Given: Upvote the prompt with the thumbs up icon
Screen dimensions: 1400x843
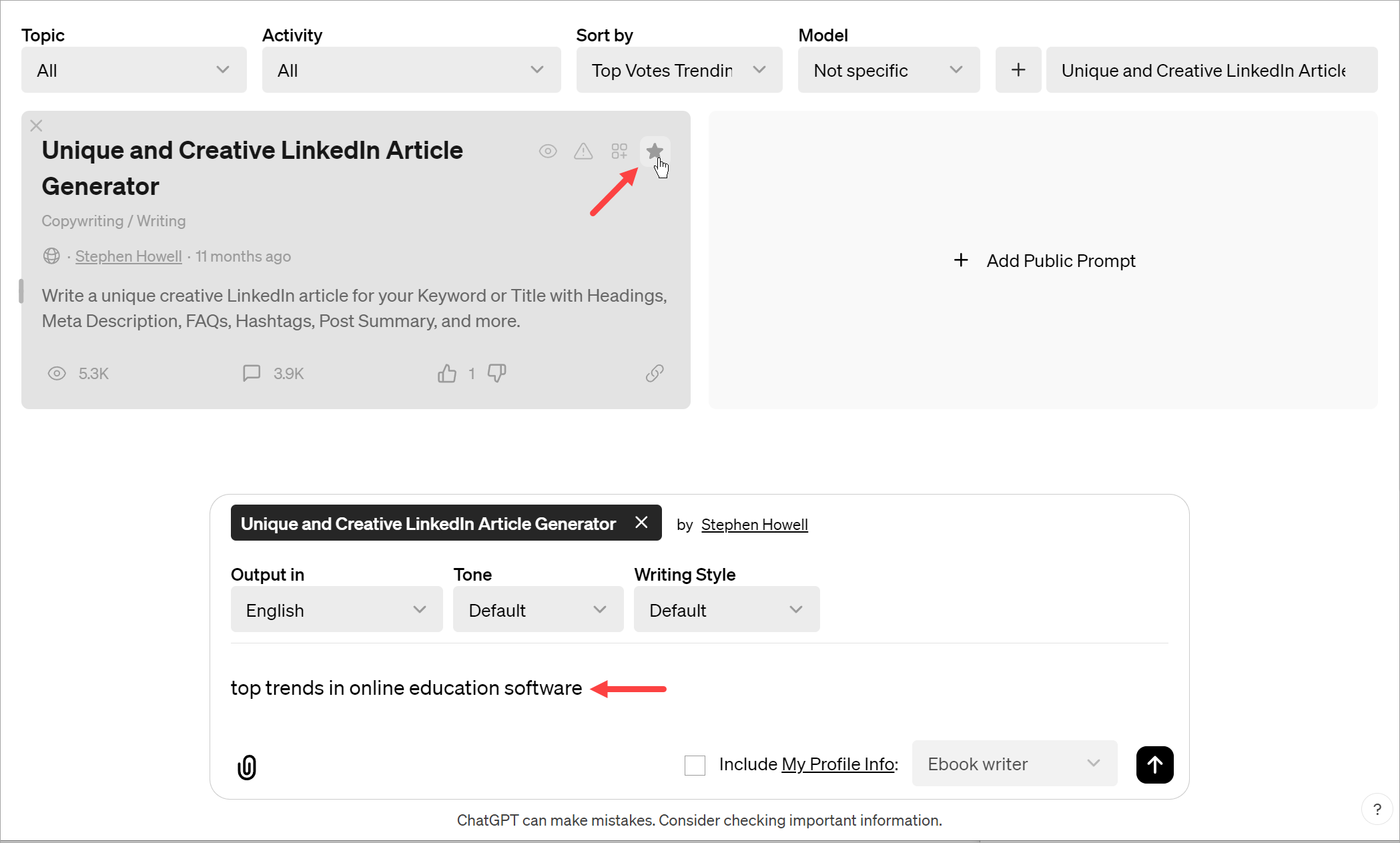Looking at the screenshot, I should (x=446, y=373).
